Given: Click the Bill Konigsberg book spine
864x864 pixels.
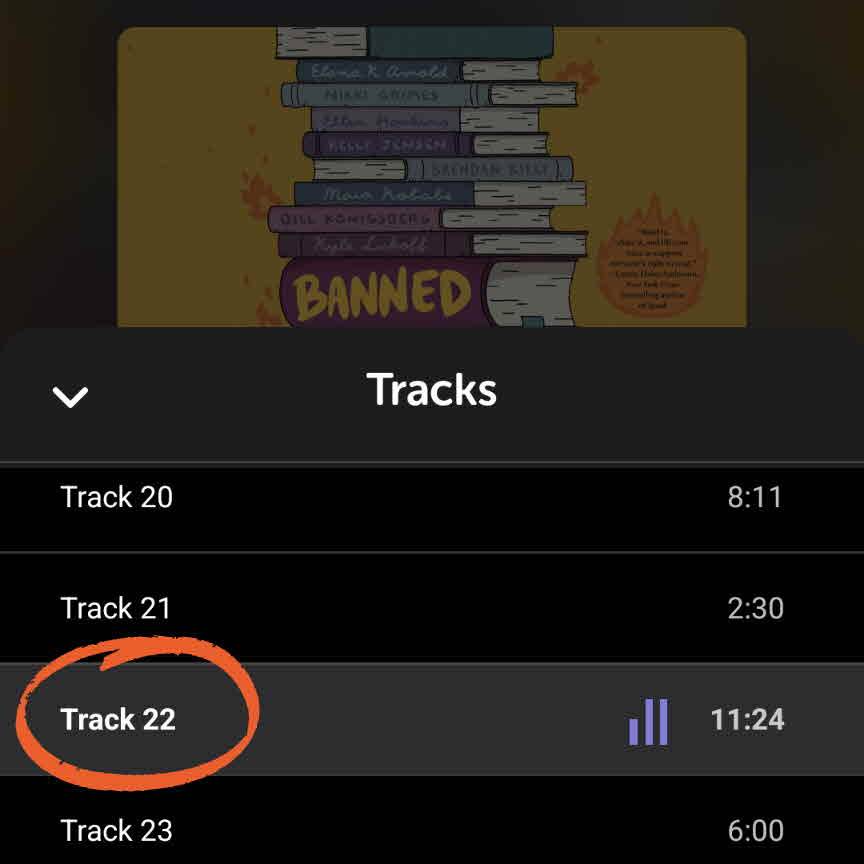Looking at the screenshot, I should 354,219.
